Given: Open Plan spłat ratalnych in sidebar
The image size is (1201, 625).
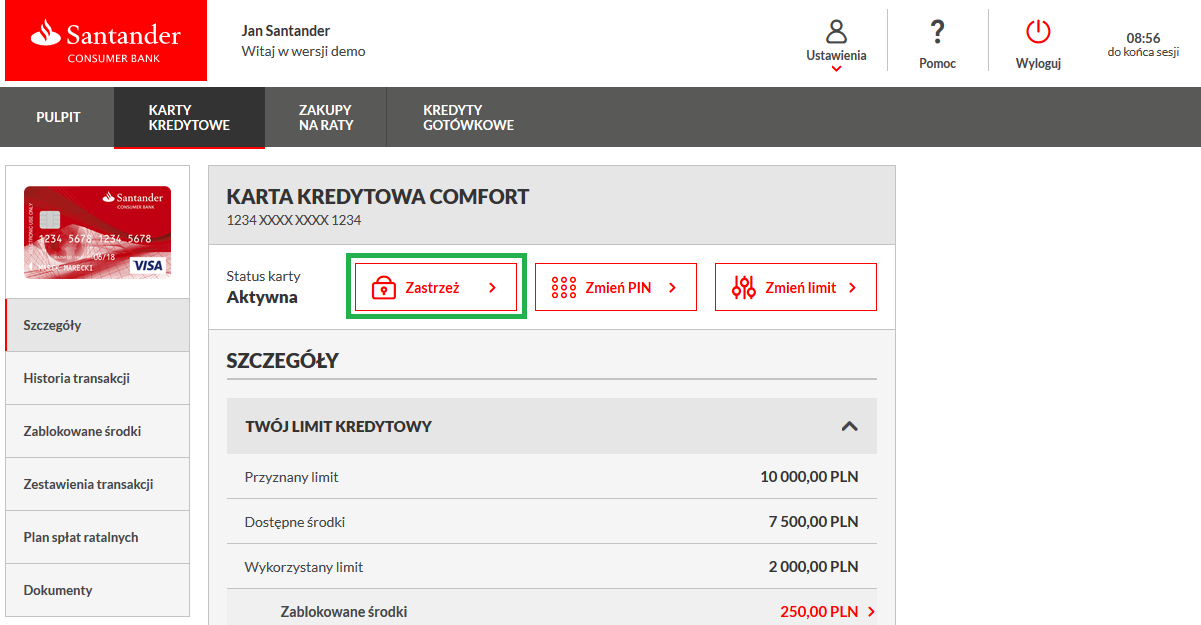Looking at the screenshot, I should coord(97,537).
